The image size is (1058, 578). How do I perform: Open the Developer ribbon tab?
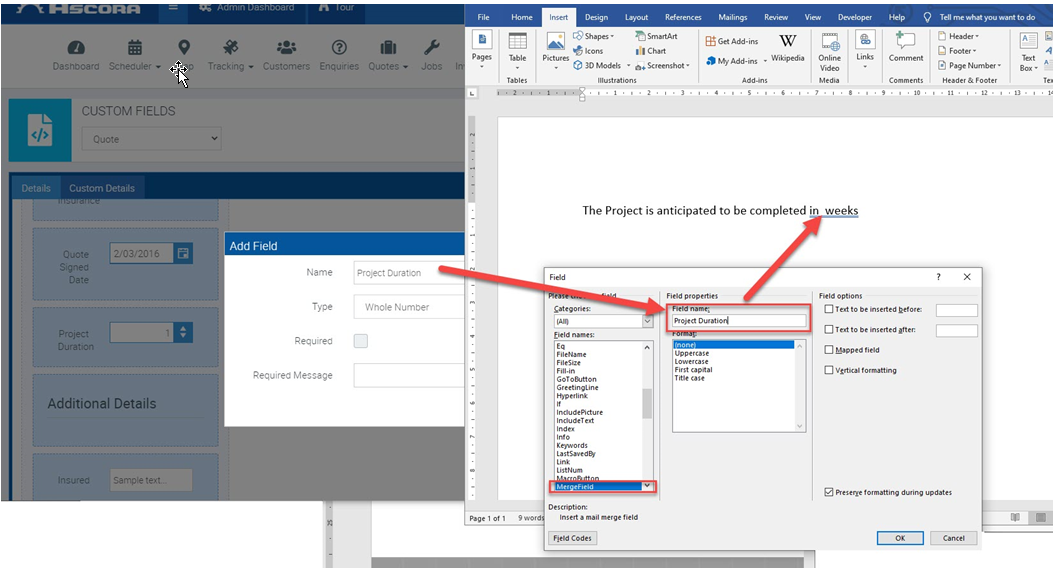(854, 18)
